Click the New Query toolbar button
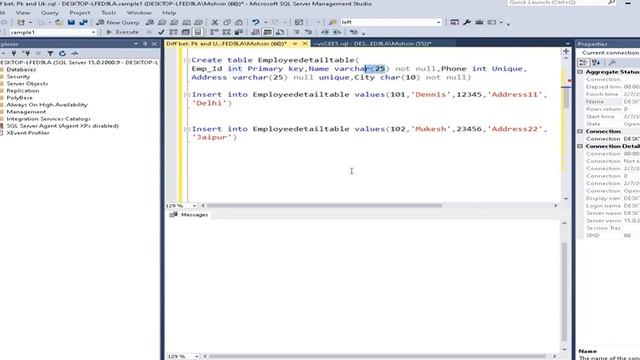Viewport: 640px width, 360px height. pyautogui.click(x=118, y=22)
